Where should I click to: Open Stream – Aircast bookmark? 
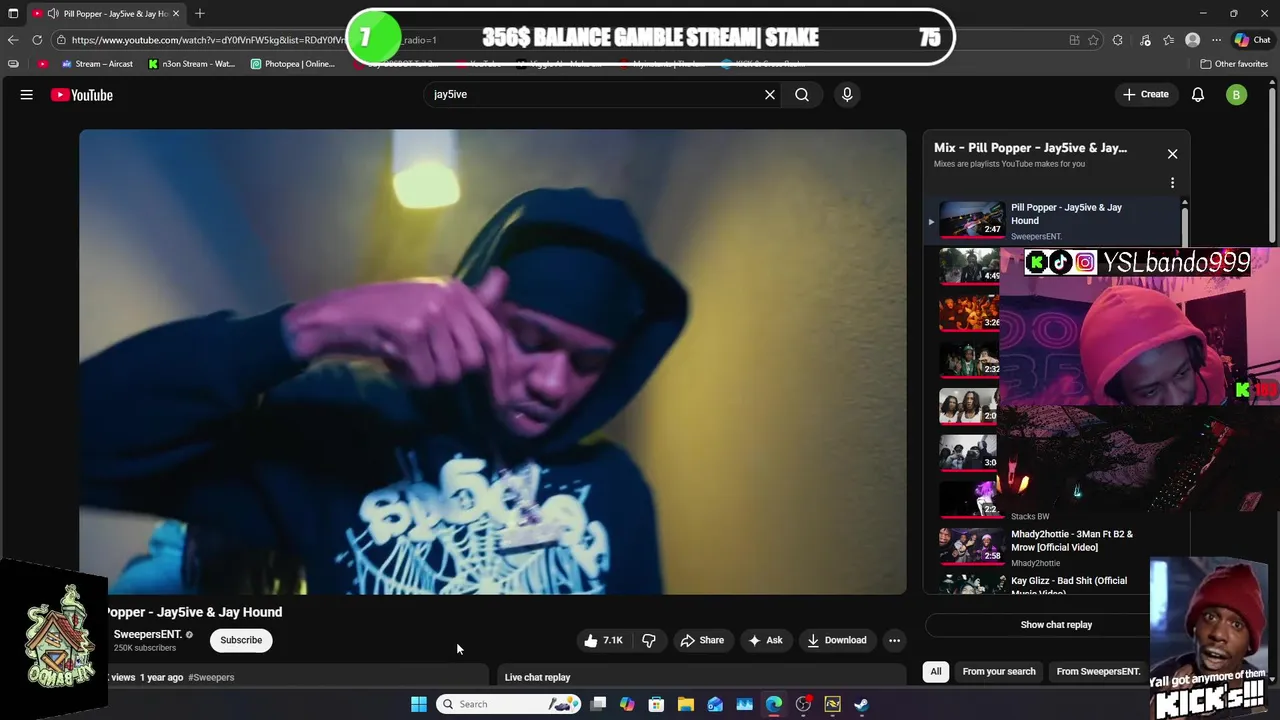point(96,64)
